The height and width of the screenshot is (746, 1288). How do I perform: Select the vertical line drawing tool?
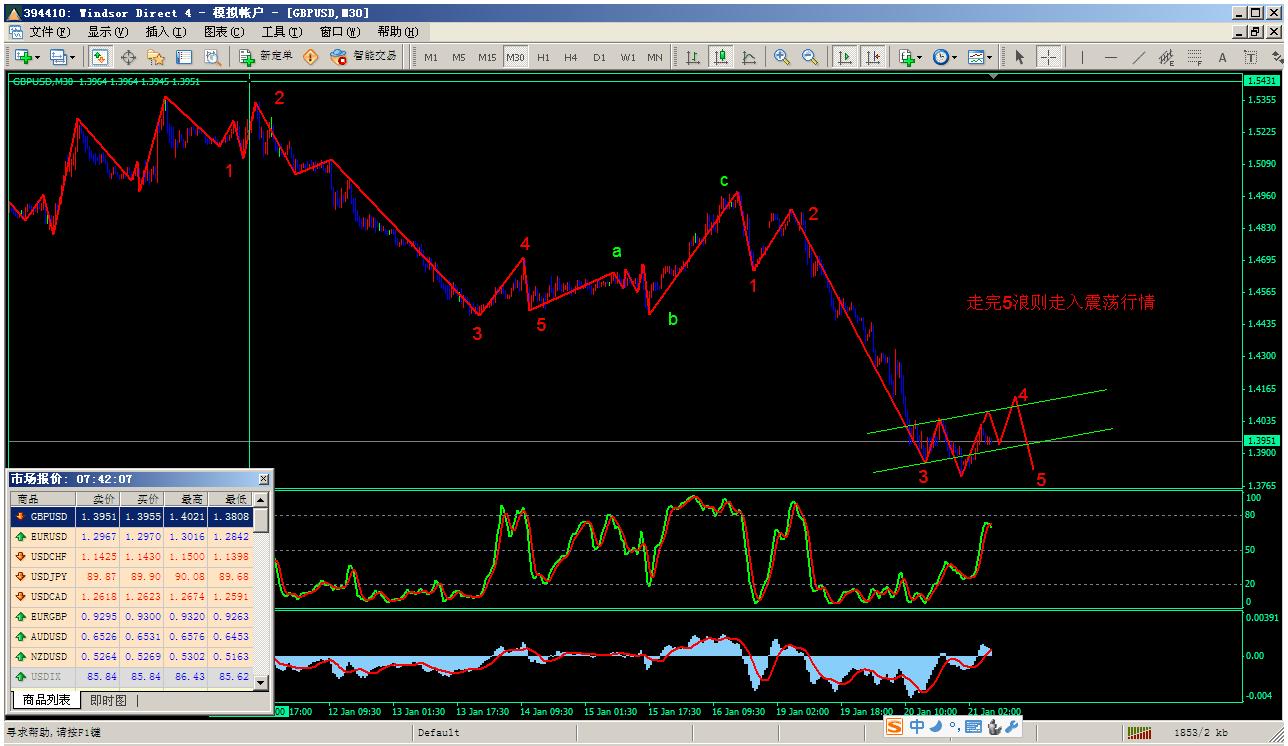click(x=1082, y=57)
